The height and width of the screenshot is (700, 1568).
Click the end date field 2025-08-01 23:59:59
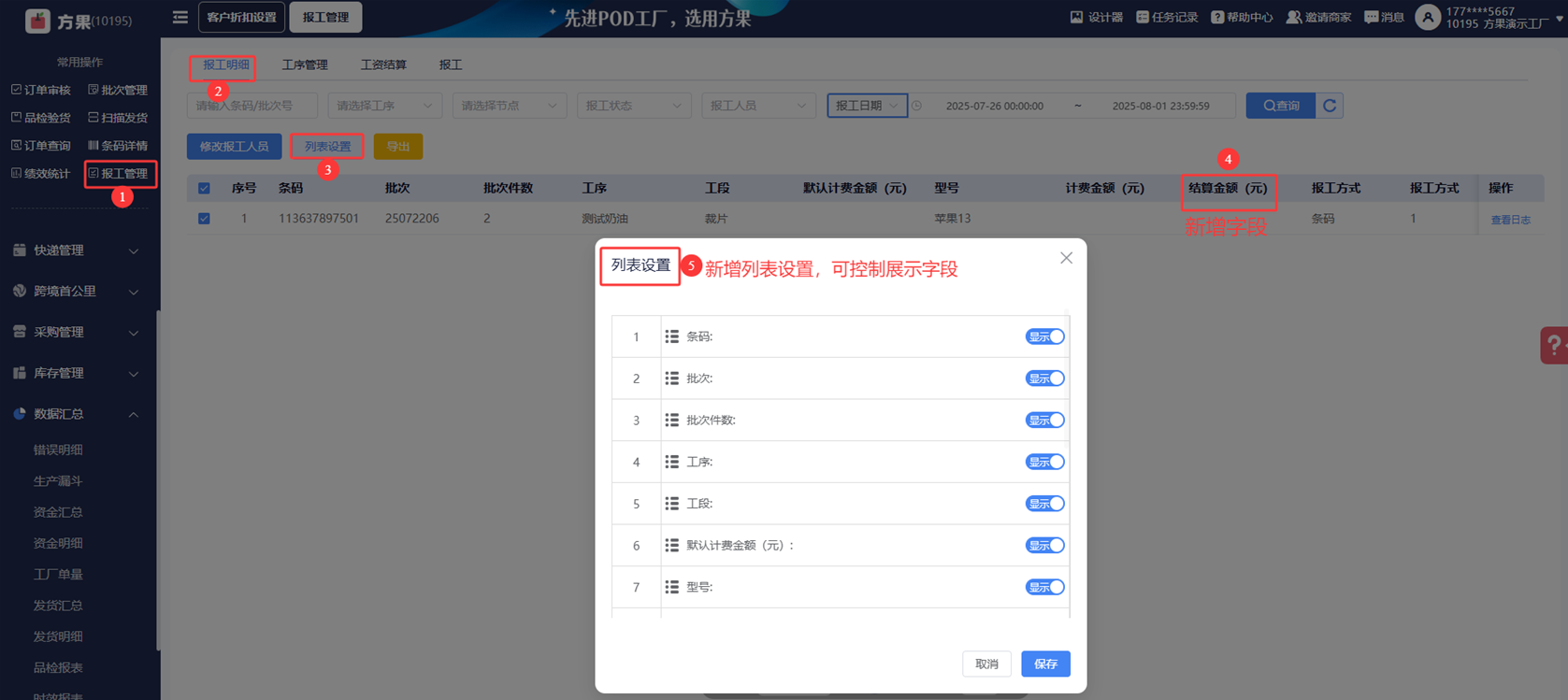[x=1160, y=106]
